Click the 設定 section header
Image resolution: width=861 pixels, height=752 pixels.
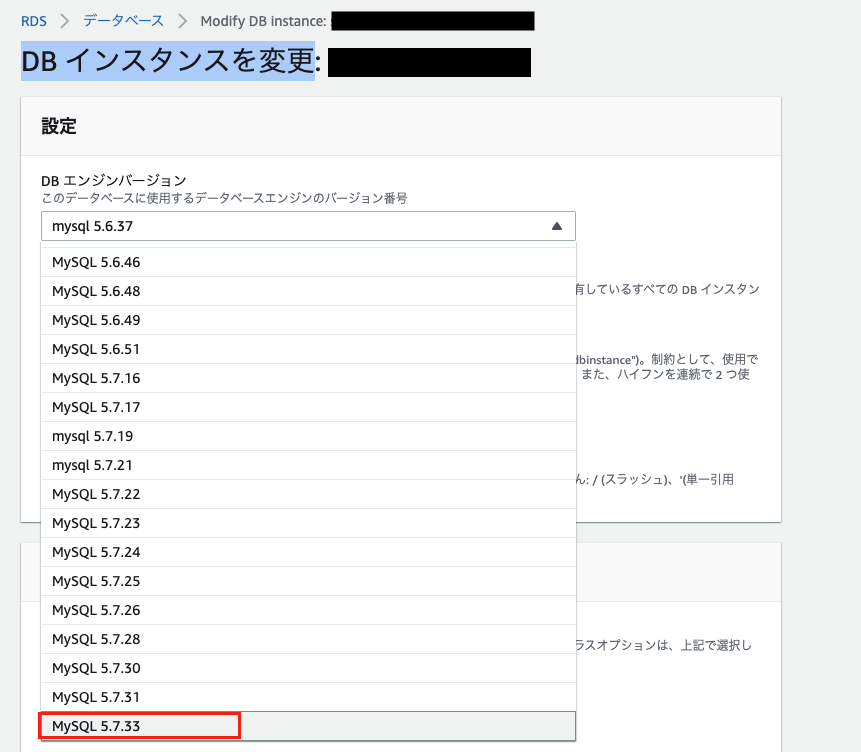(x=59, y=126)
